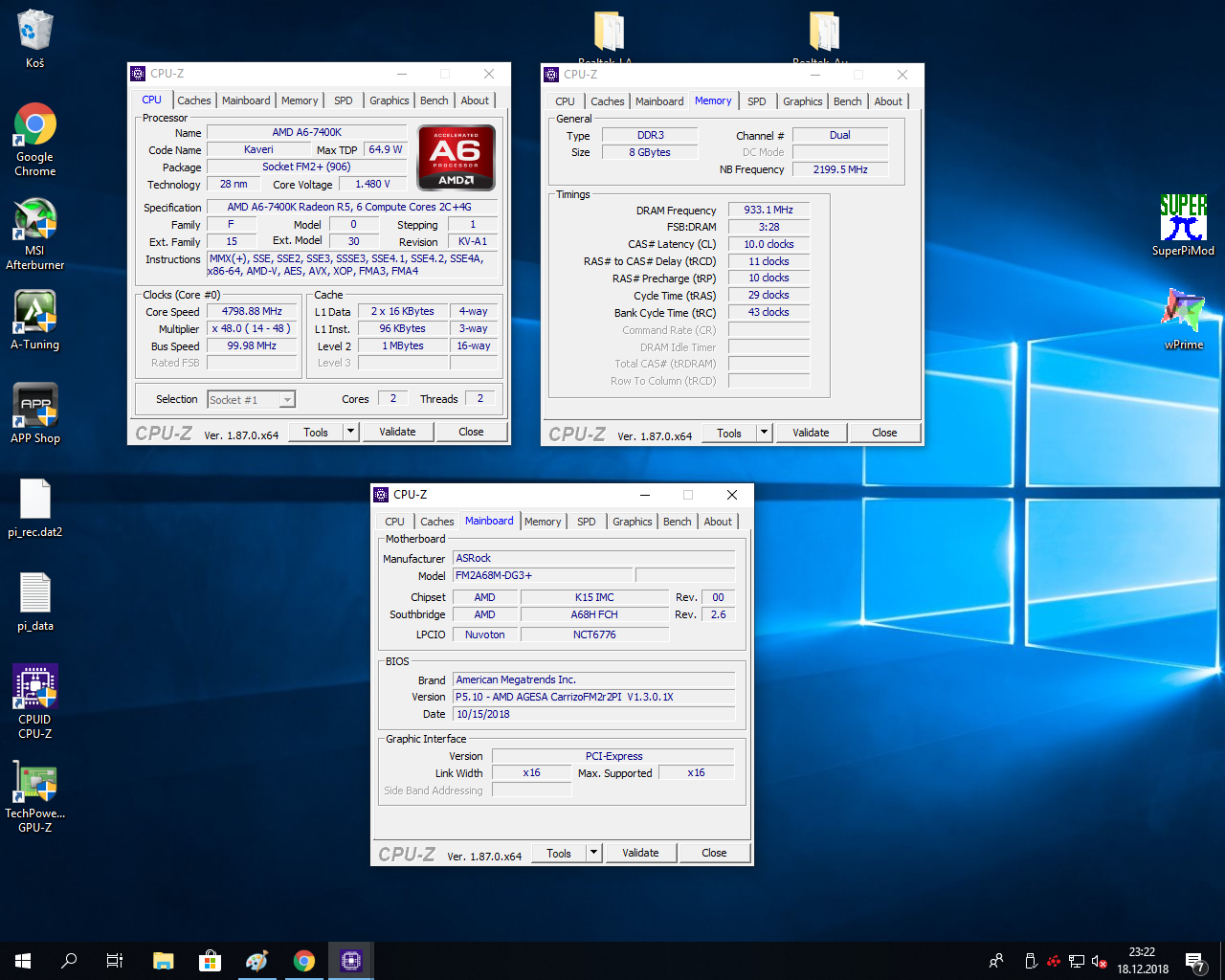
Task: Open Microsoft Store from the taskbar
Action: pos(210,961)
